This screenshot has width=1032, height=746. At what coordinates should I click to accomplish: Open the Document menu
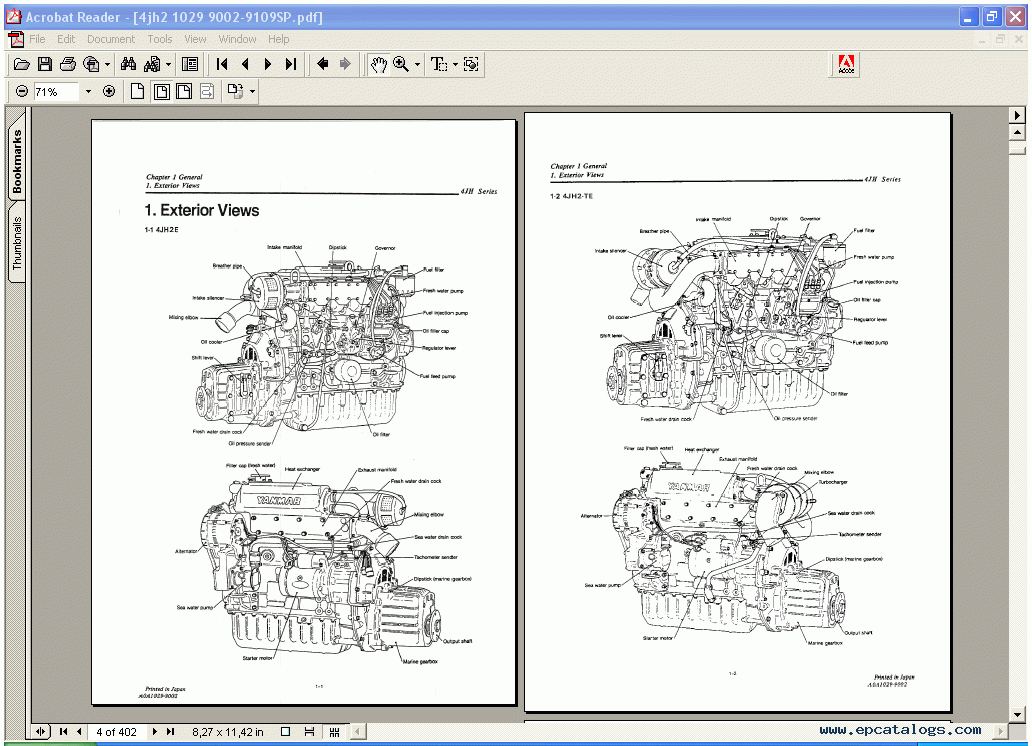[x=110, y=39]
